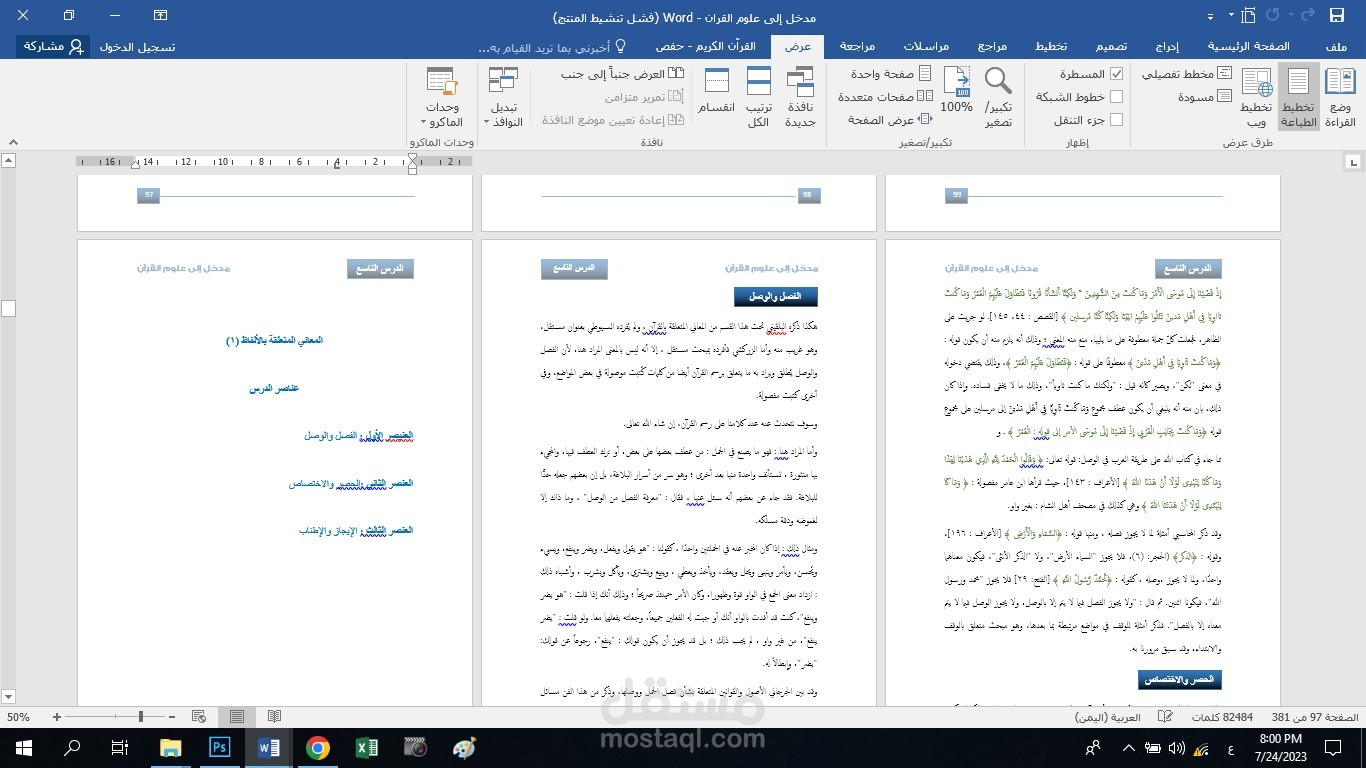
Task: Switch to Read Mode (وضع القراءة) view
Action: click(x=1341, y=98)
